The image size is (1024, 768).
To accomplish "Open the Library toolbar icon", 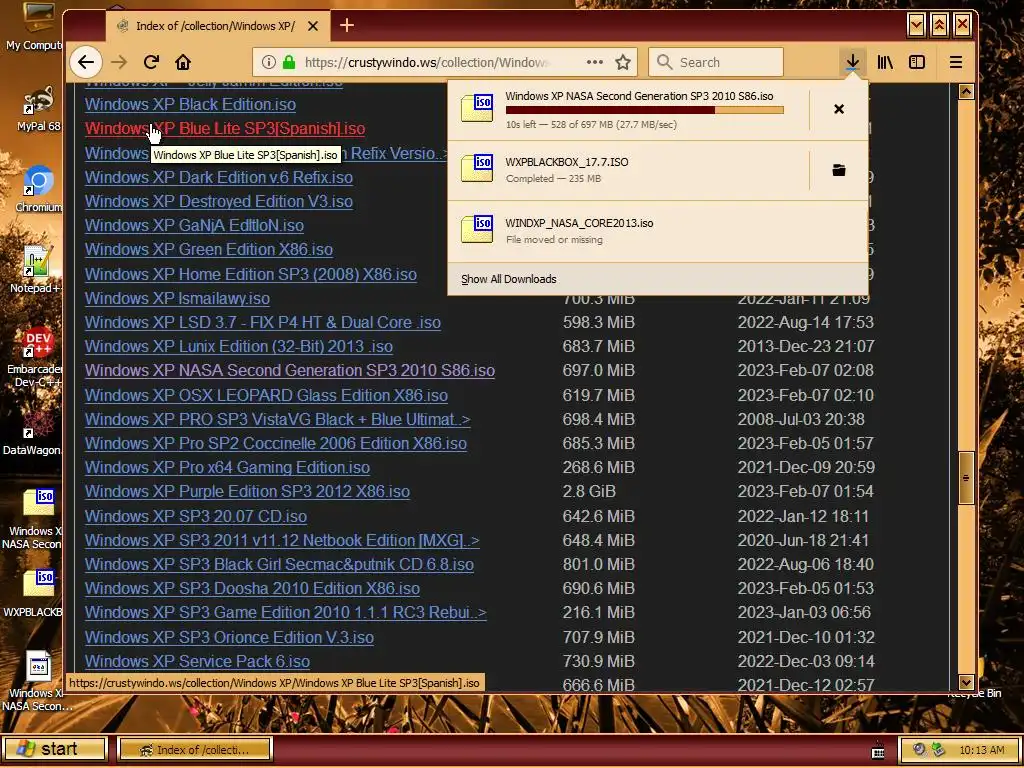I will [885, 62].
